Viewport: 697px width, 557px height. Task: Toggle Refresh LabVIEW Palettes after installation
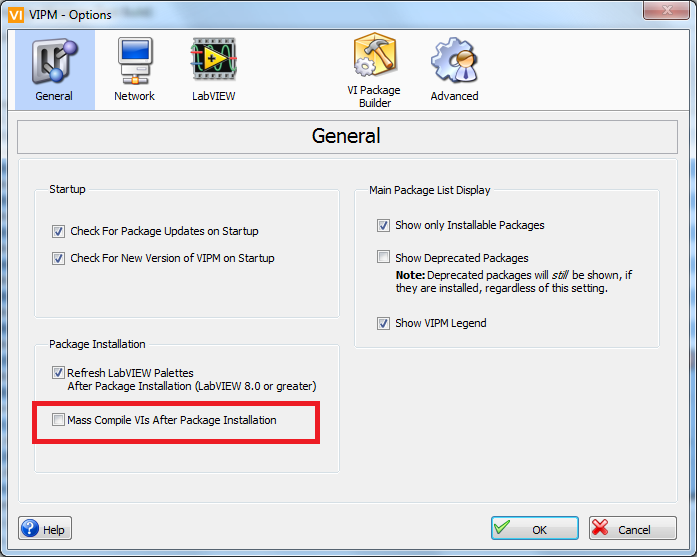[x=58, y=372]
